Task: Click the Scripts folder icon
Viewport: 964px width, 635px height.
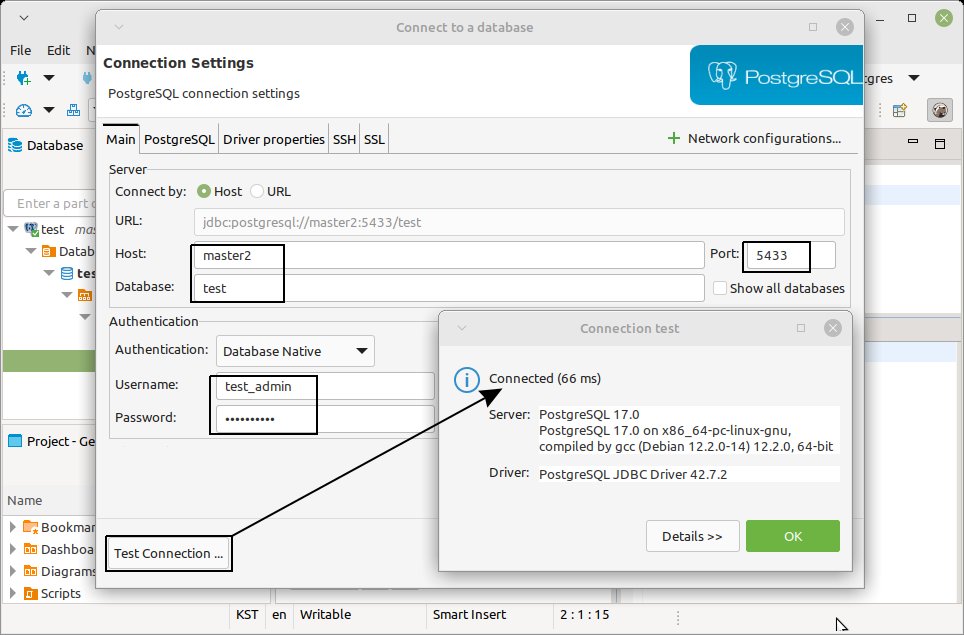Action: (31, 593)
